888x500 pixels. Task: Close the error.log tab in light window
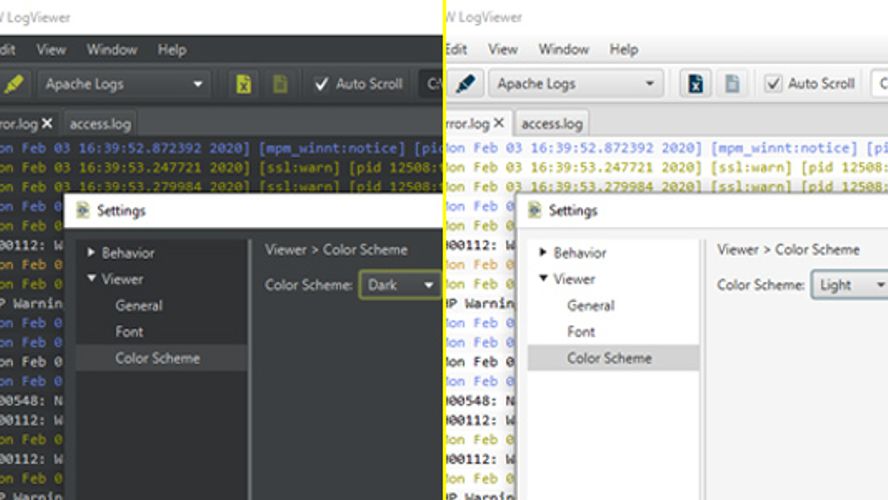point(499,123)
